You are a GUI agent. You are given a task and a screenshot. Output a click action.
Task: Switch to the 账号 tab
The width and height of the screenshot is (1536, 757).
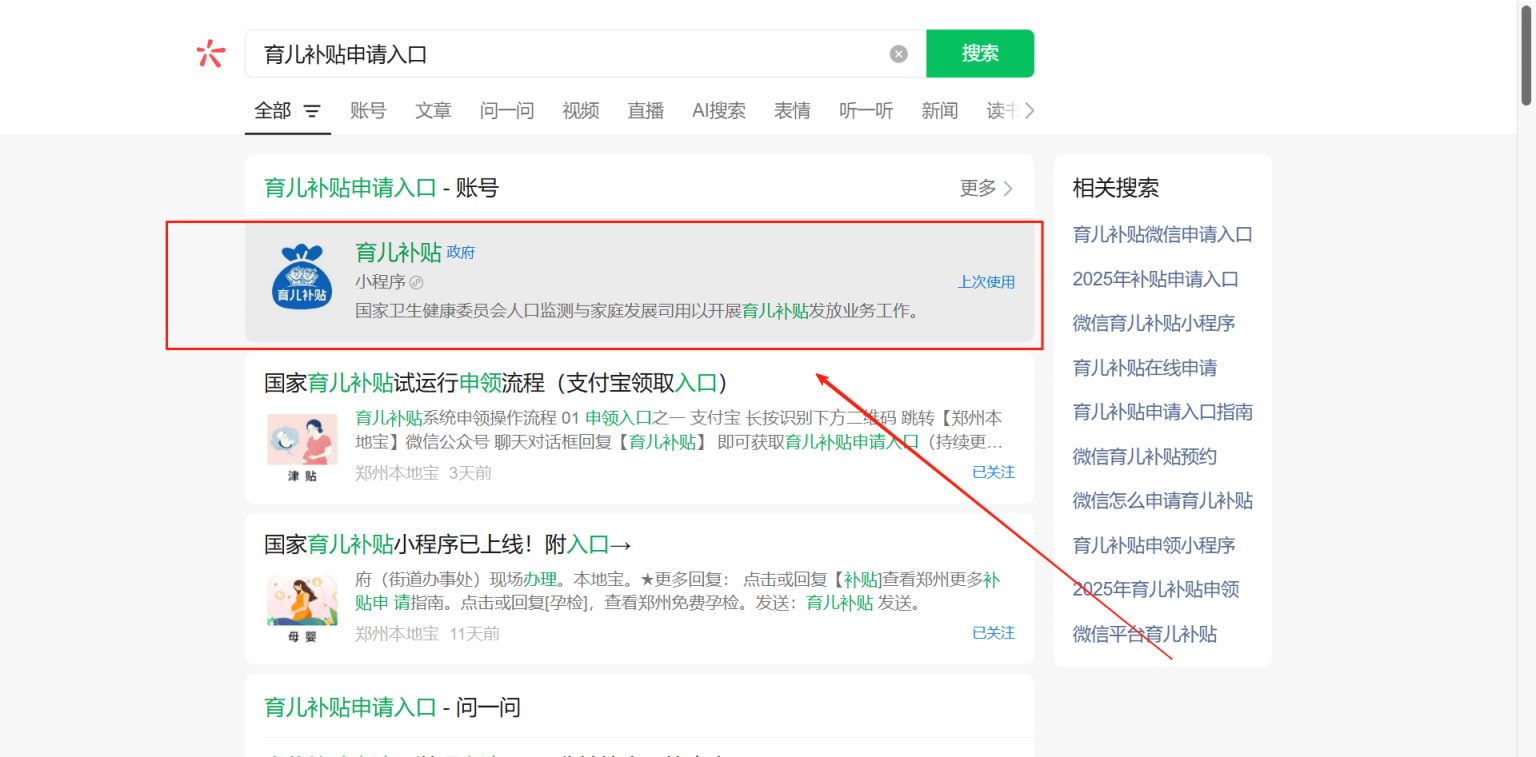368,111
